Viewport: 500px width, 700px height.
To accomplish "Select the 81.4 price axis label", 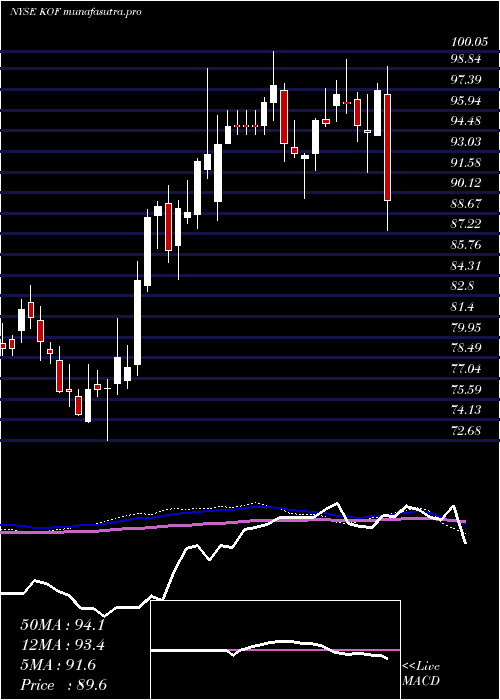I will (x=463, y=307).
